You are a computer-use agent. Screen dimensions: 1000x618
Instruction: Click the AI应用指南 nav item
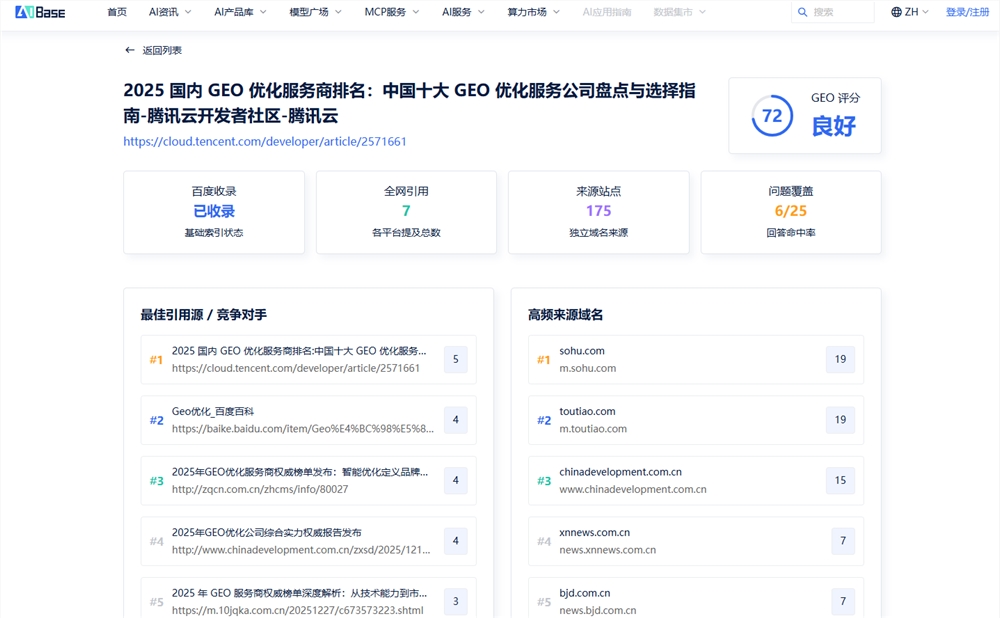(x=607, y=12)
